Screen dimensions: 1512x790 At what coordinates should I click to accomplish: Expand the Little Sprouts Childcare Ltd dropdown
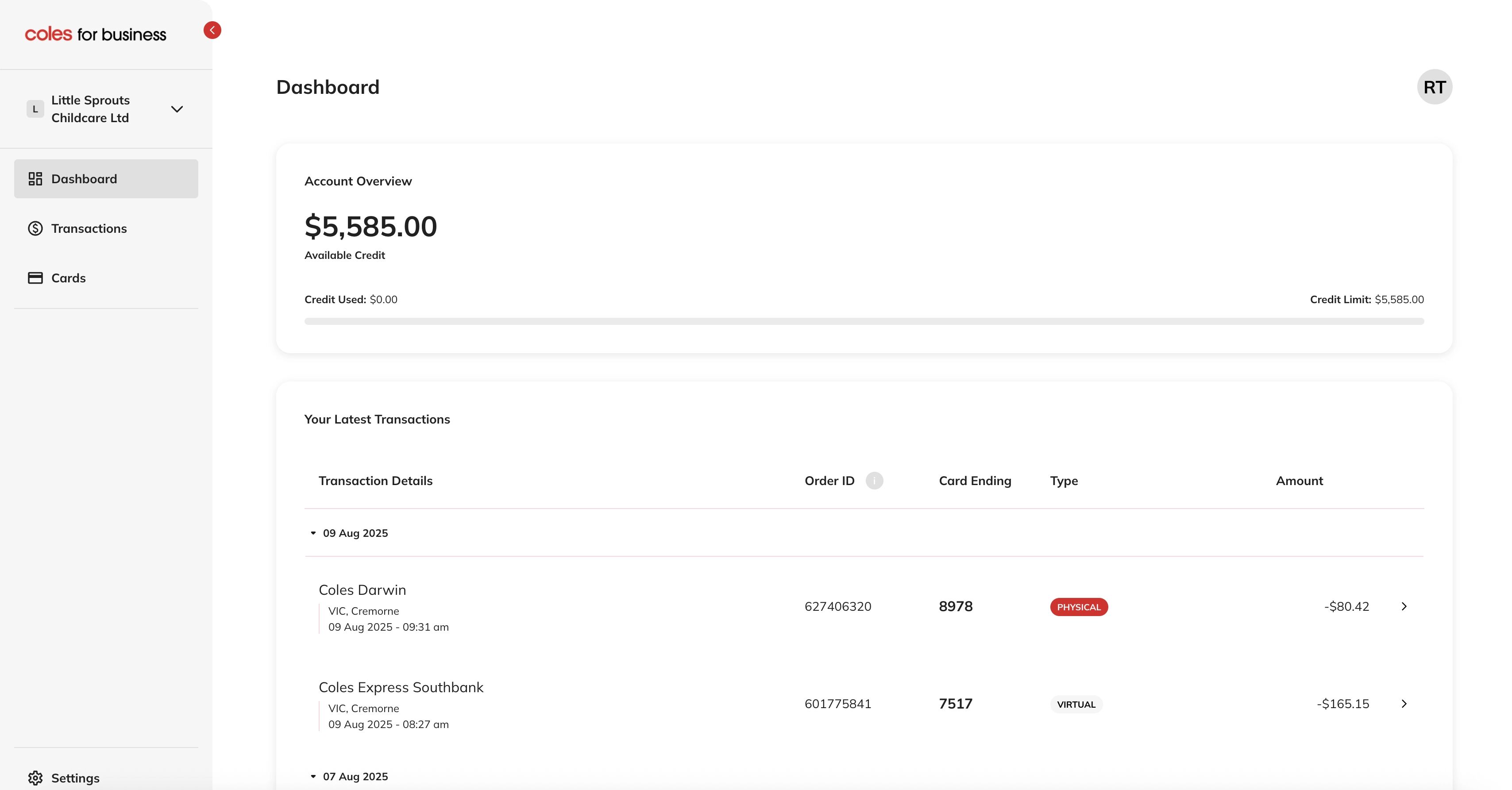pyautogui.click(x=177, y=109)
